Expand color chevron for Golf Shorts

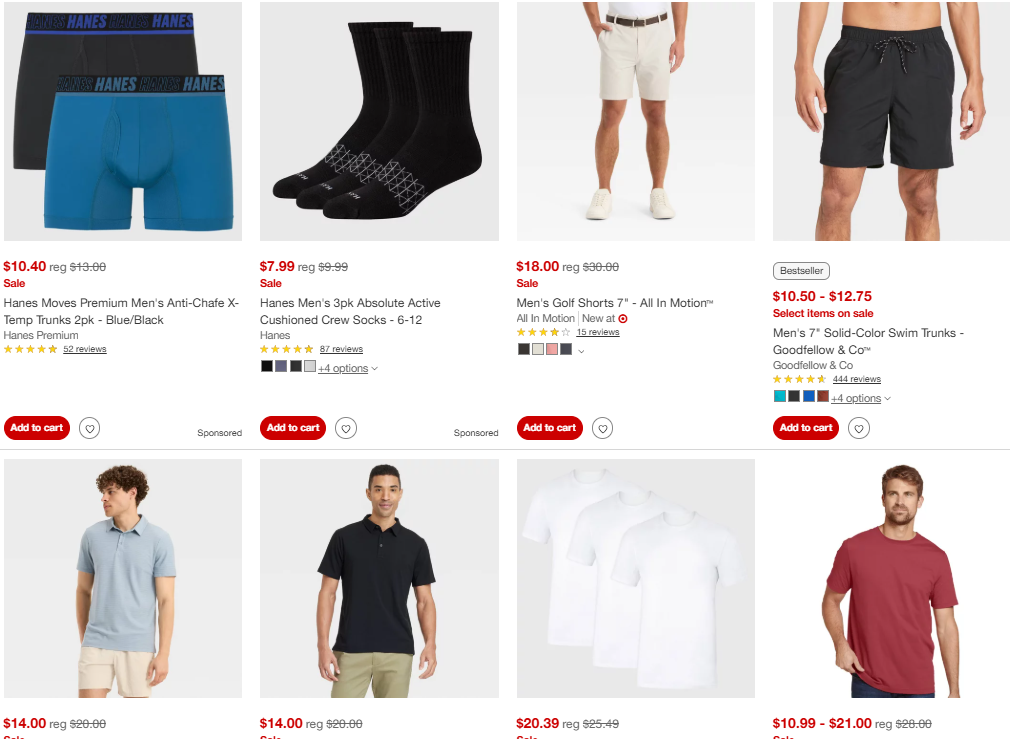coord(581,351)
